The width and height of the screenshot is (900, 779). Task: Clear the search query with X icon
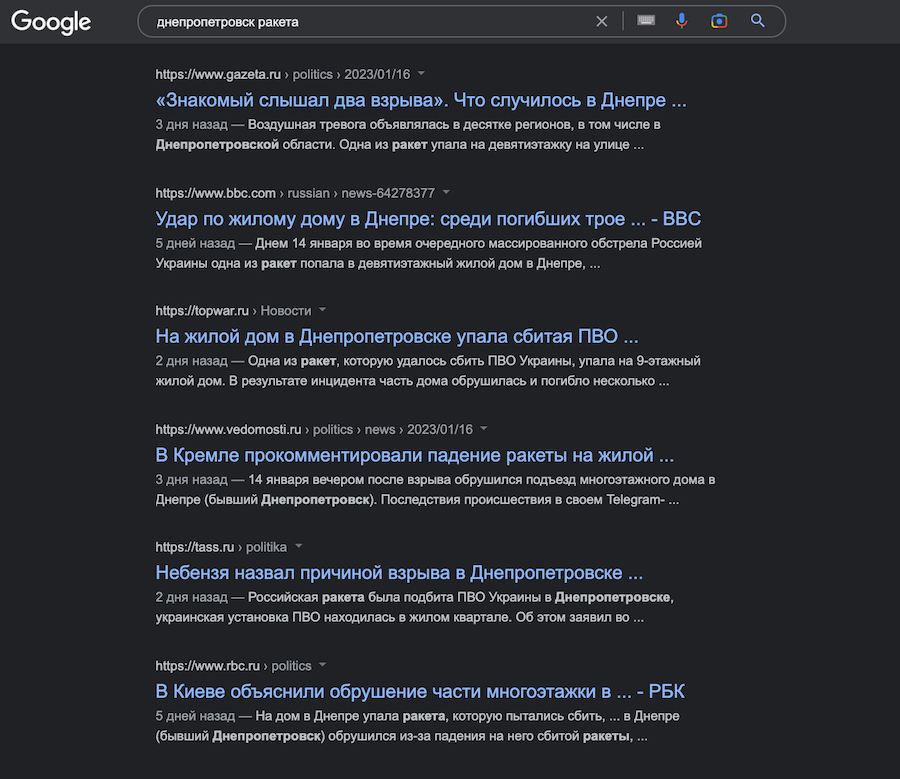click(x=601, y=21)
